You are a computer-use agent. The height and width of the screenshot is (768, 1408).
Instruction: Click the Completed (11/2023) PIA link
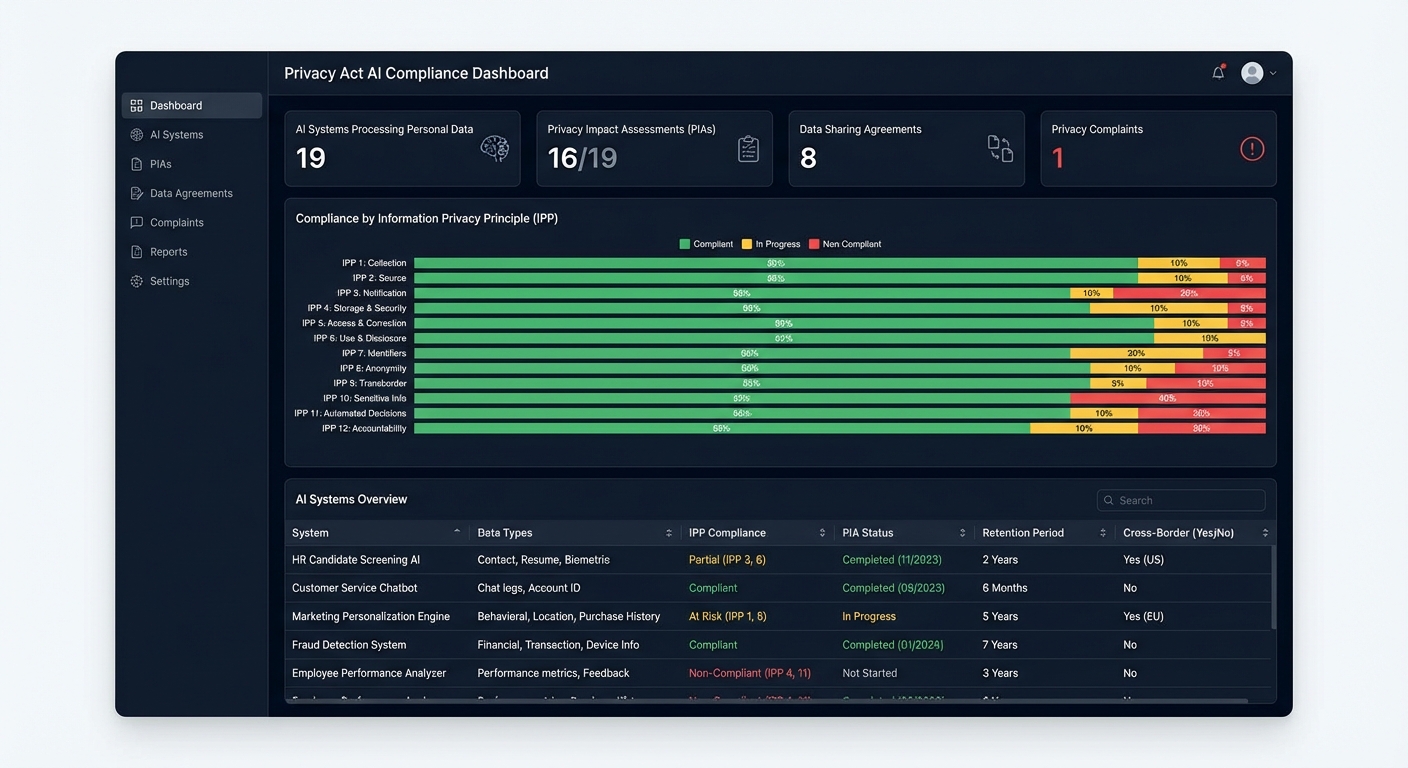(891, 559)
